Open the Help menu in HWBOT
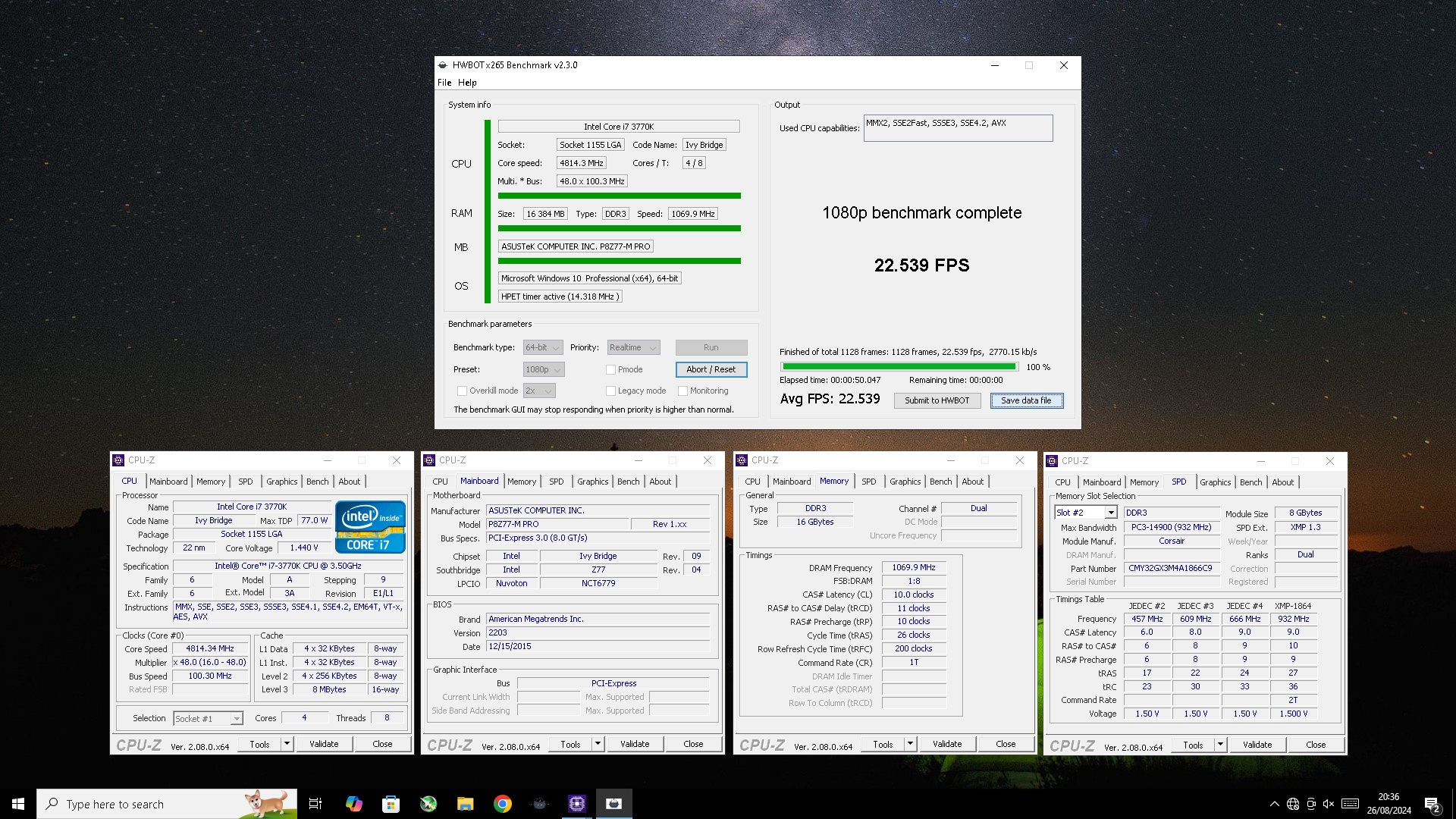This screenshot has width=1456, height=819. tap(467, 83)
